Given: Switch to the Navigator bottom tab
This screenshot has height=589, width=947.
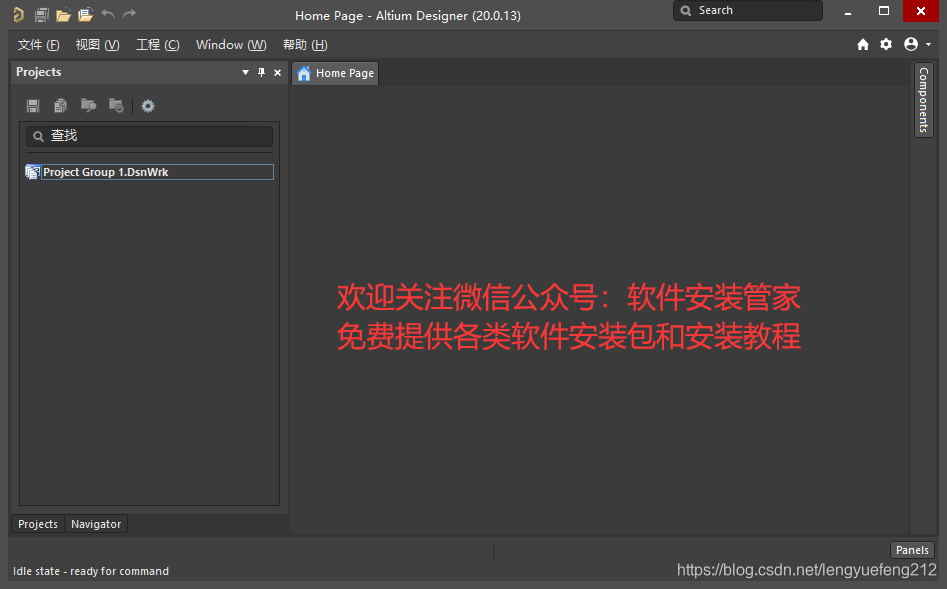Looking at the screenshot, I should coord(96,524).
